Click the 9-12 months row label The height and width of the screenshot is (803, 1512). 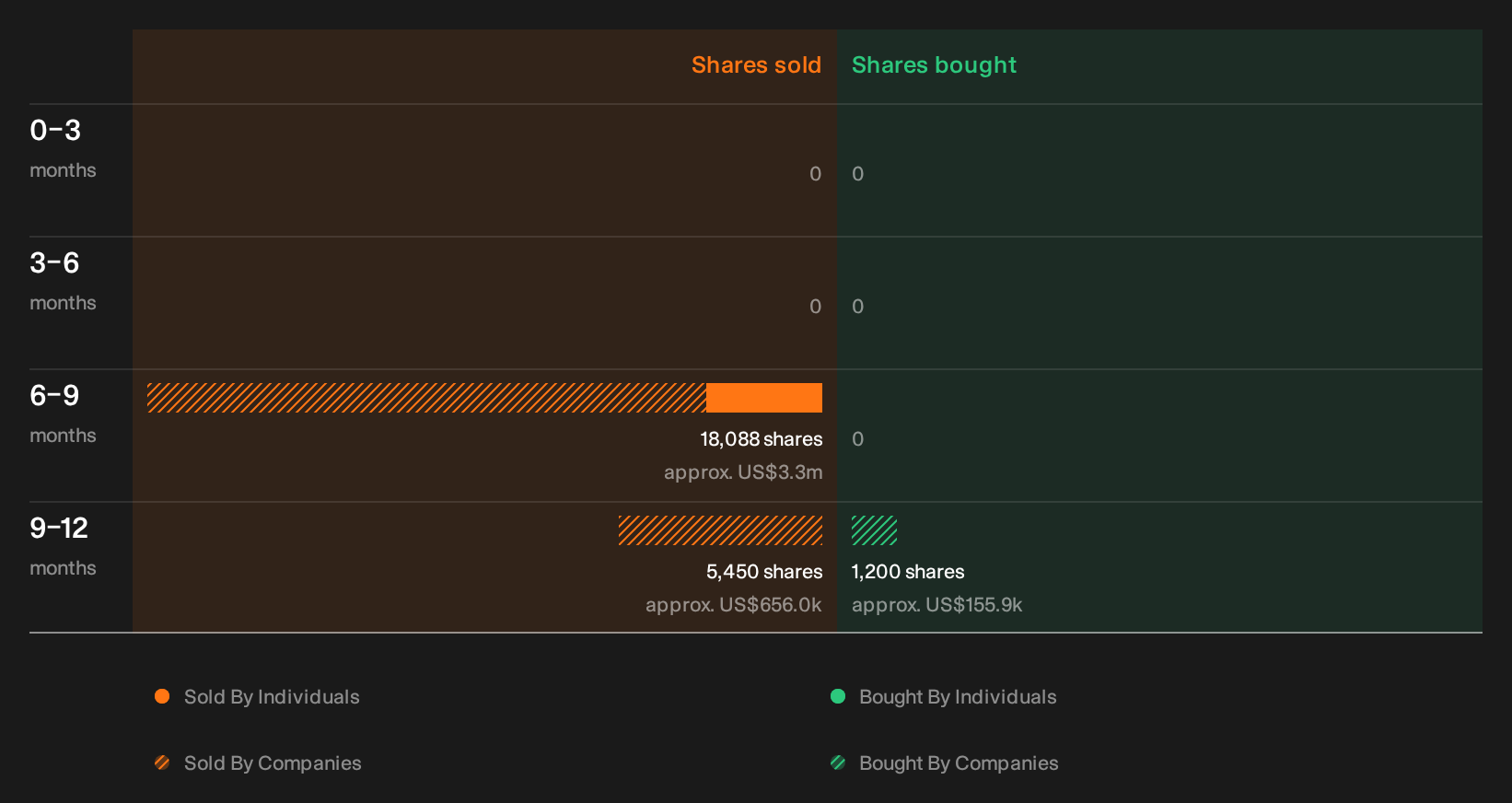point(63,546)
